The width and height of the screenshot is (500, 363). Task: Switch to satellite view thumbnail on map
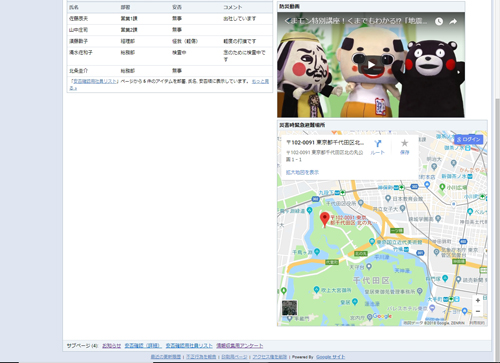pos(289,308)
